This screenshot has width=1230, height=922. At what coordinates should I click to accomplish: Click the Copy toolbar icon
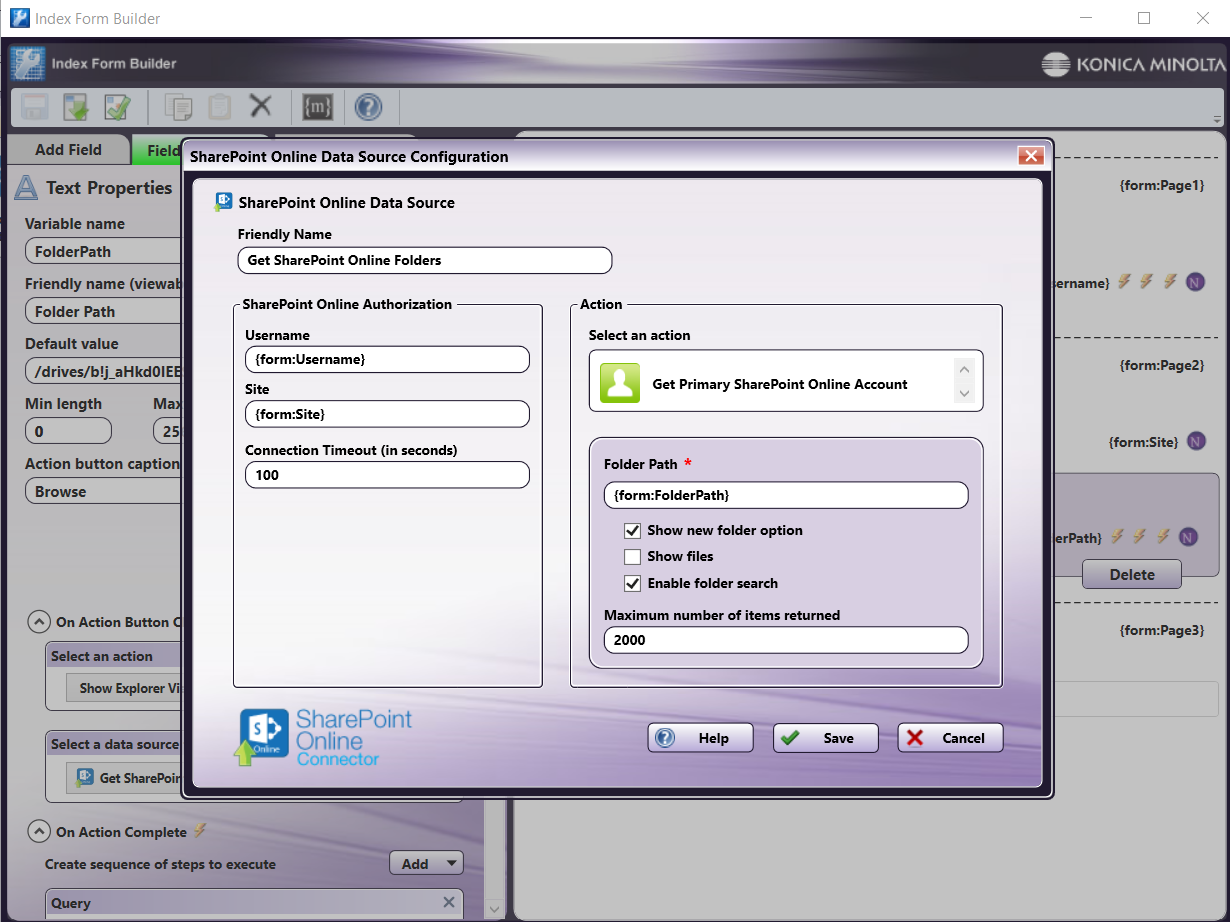click(x=179, y=106)
